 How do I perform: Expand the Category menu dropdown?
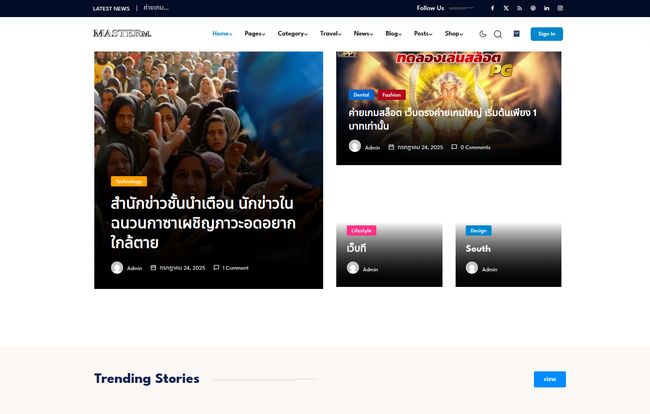pos(293,34)
